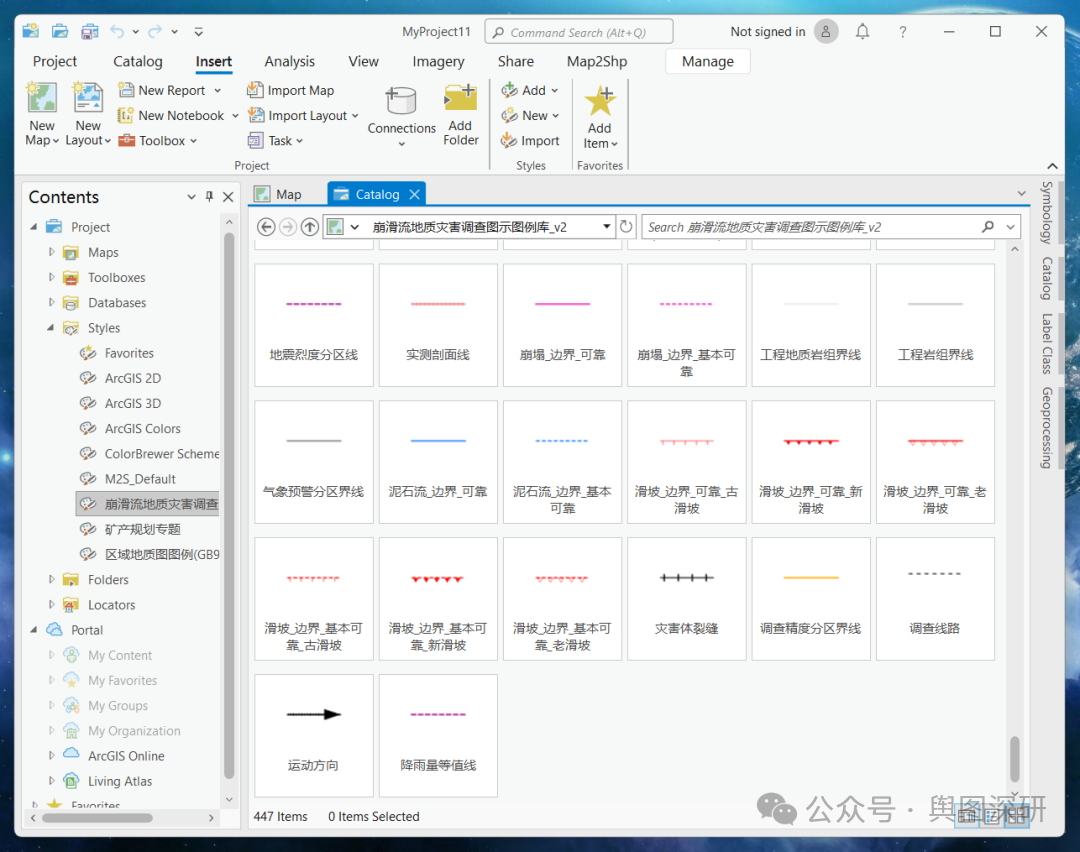Click the notifications bell icon
This screenshot has width=1080, height=852.
point(862,32)
